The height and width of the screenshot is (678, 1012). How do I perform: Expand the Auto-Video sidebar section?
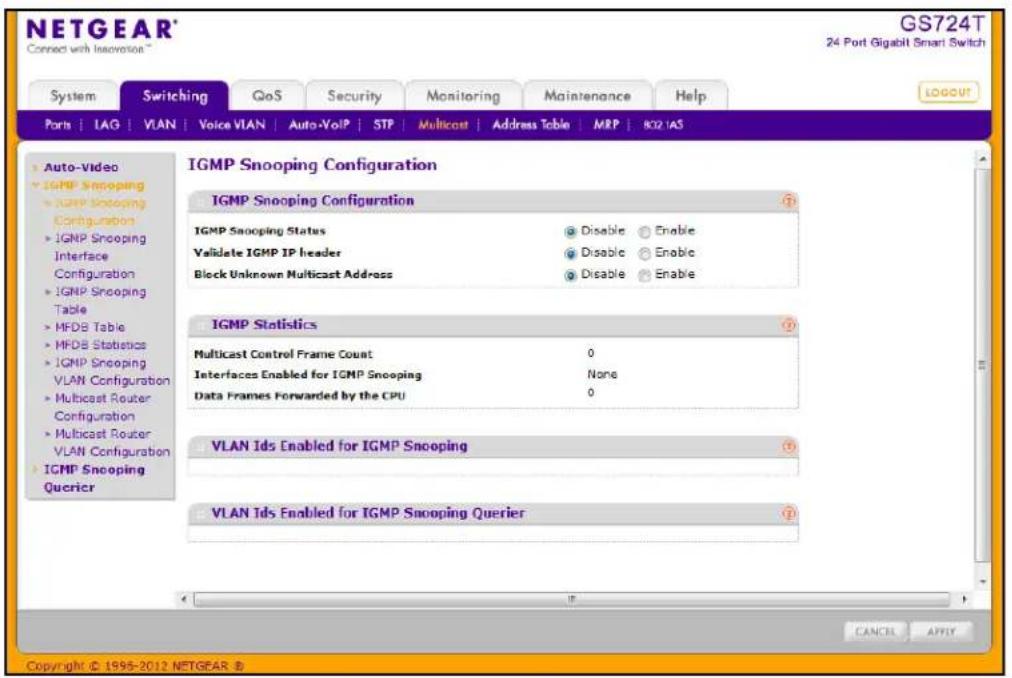[x=81, y=167]
